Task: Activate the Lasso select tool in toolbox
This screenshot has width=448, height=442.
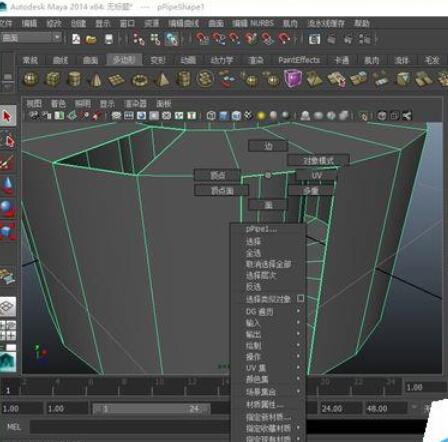Action: [x=8, y=140]
